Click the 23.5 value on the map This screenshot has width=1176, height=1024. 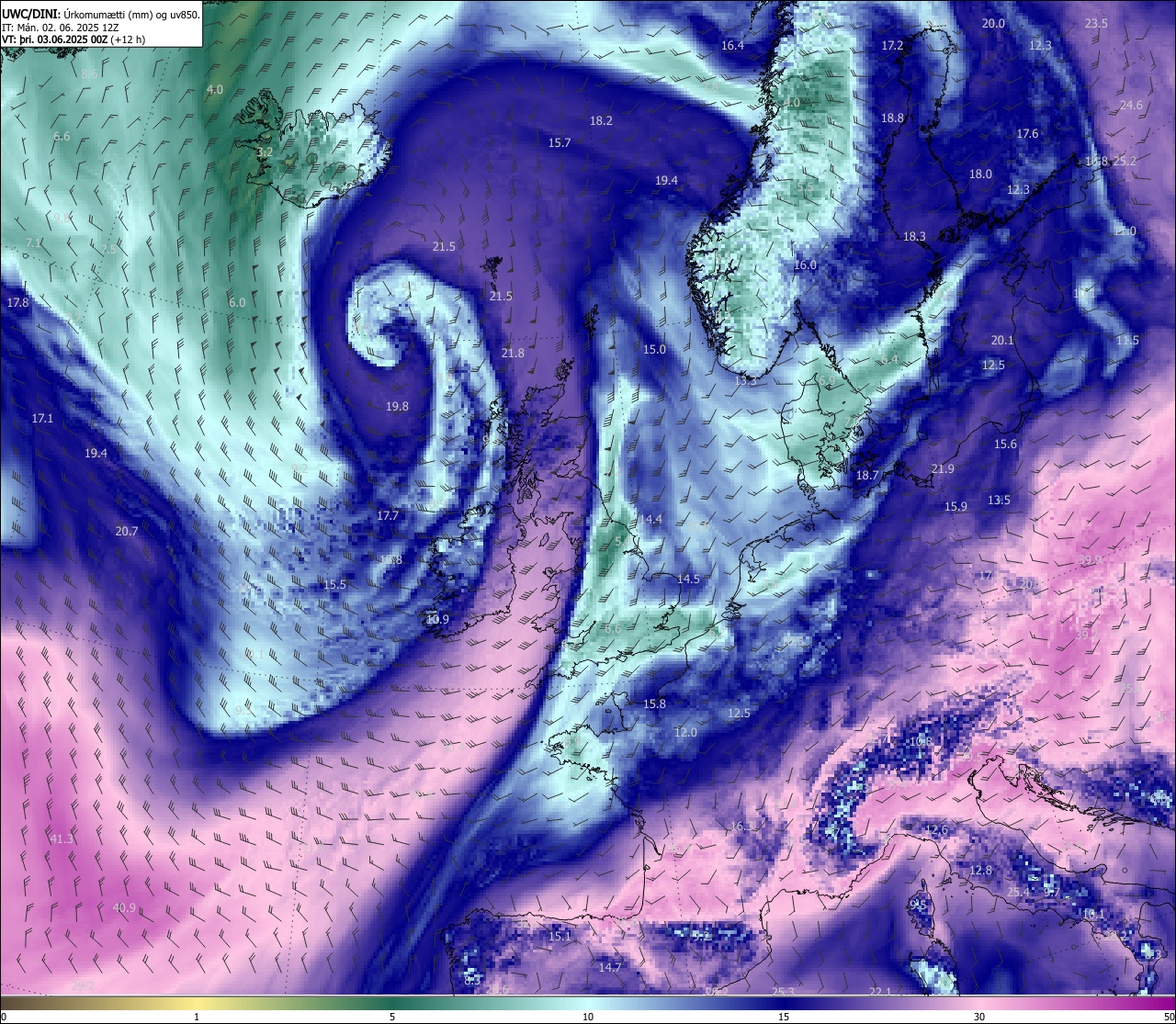1096,23
